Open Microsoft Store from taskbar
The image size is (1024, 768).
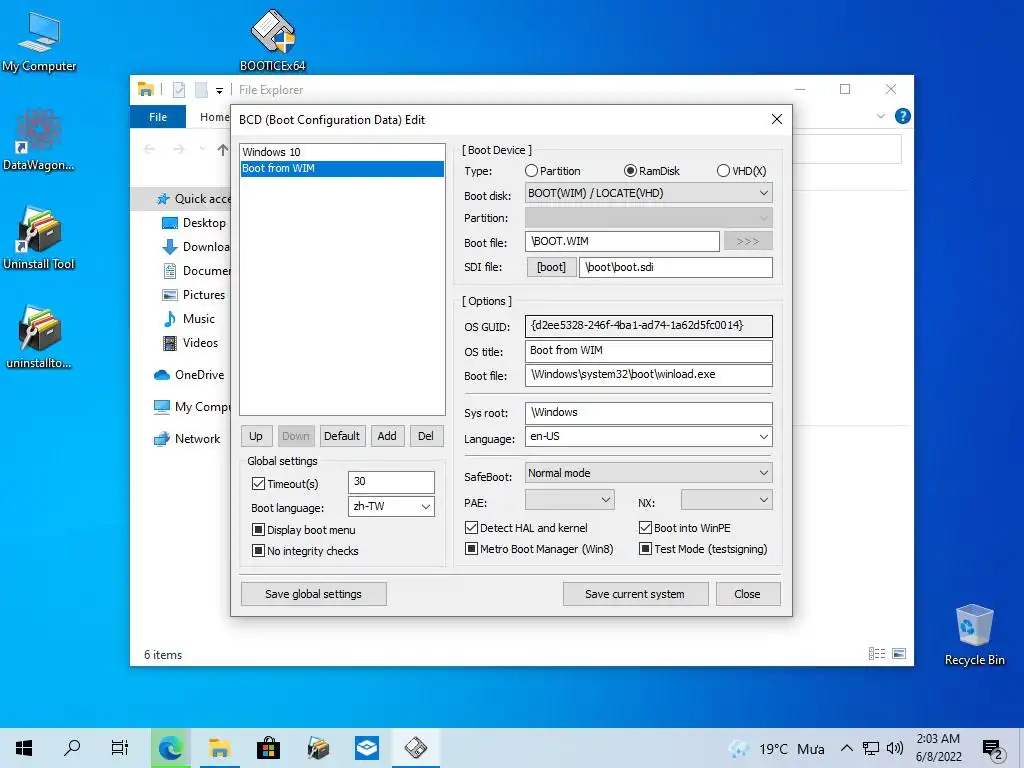coord(268,748)
